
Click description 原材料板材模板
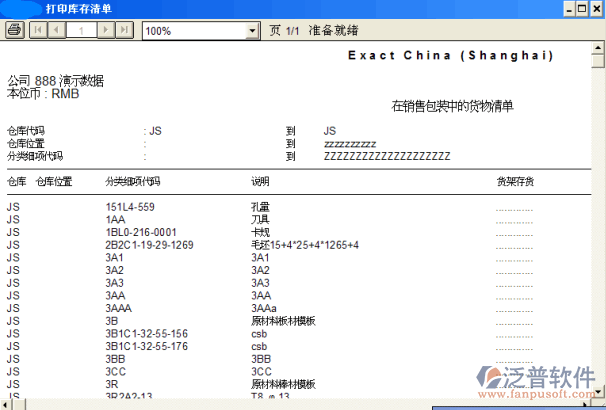point(283,321)
